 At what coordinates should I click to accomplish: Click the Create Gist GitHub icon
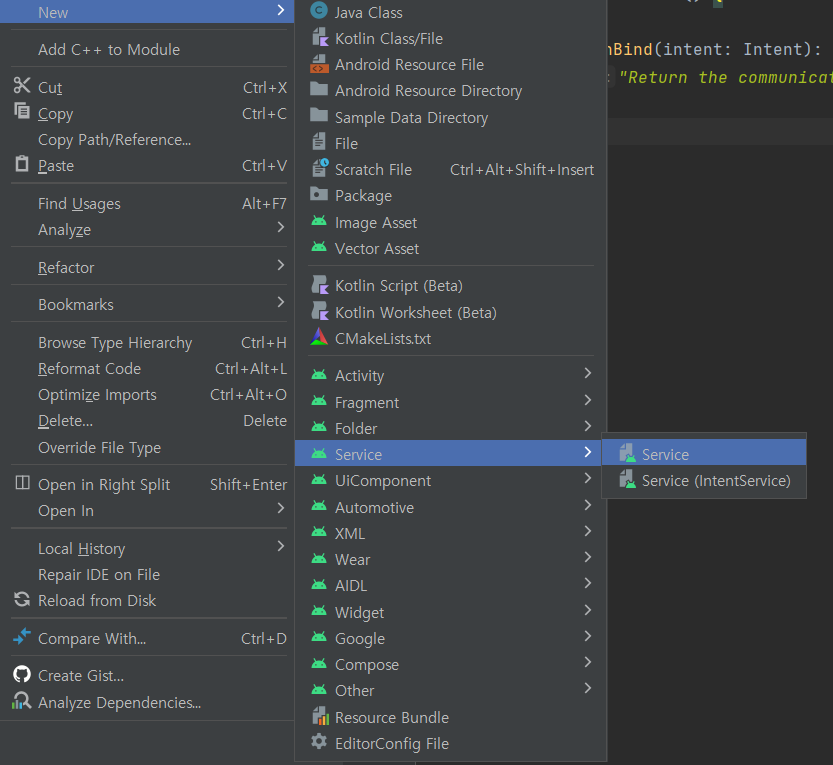[22, 674]
